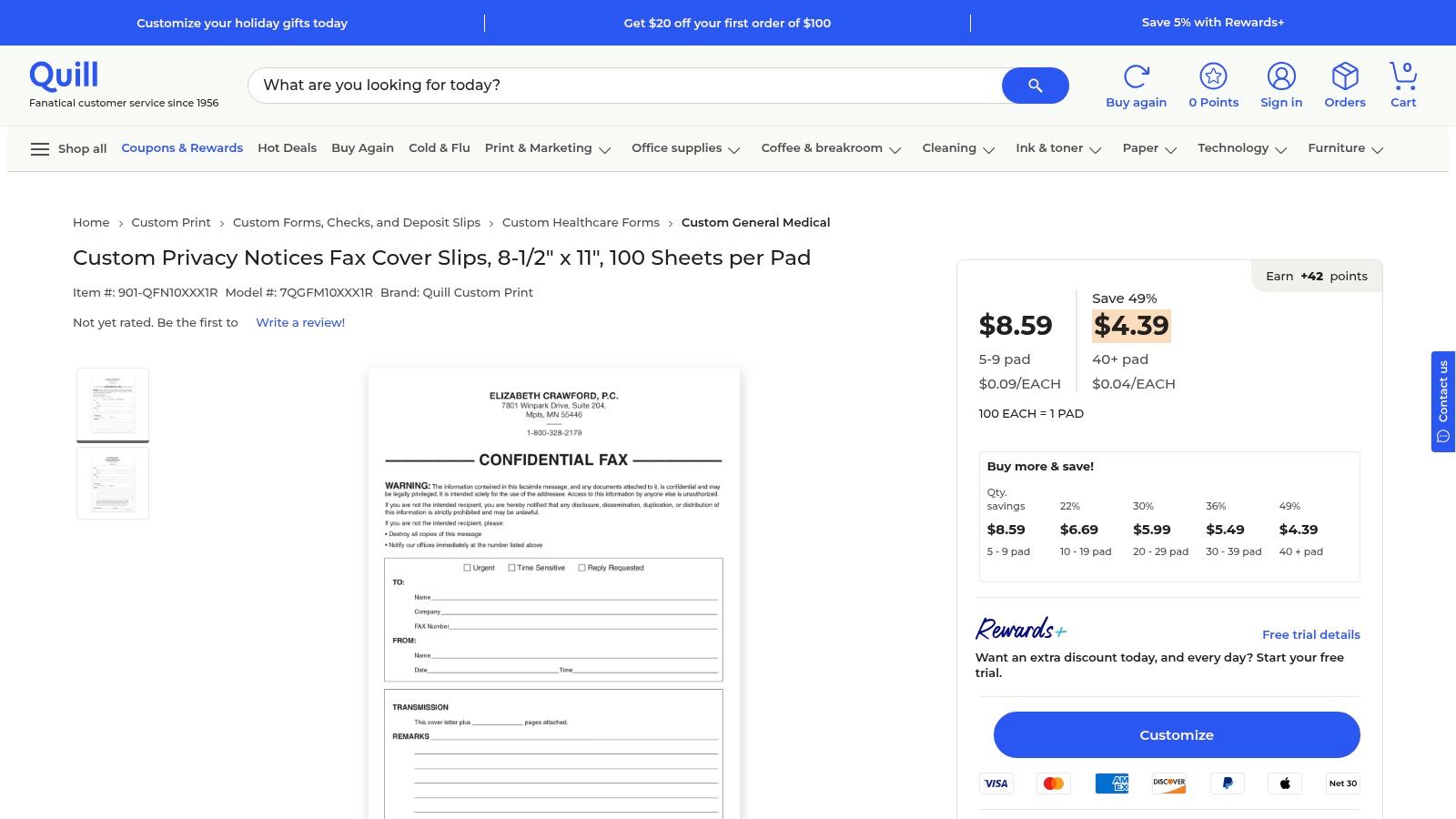The width and height of the screenshot is (1456, 819).
Task: Open Coupons & Rewards
Action: click(x=182, y=148)
